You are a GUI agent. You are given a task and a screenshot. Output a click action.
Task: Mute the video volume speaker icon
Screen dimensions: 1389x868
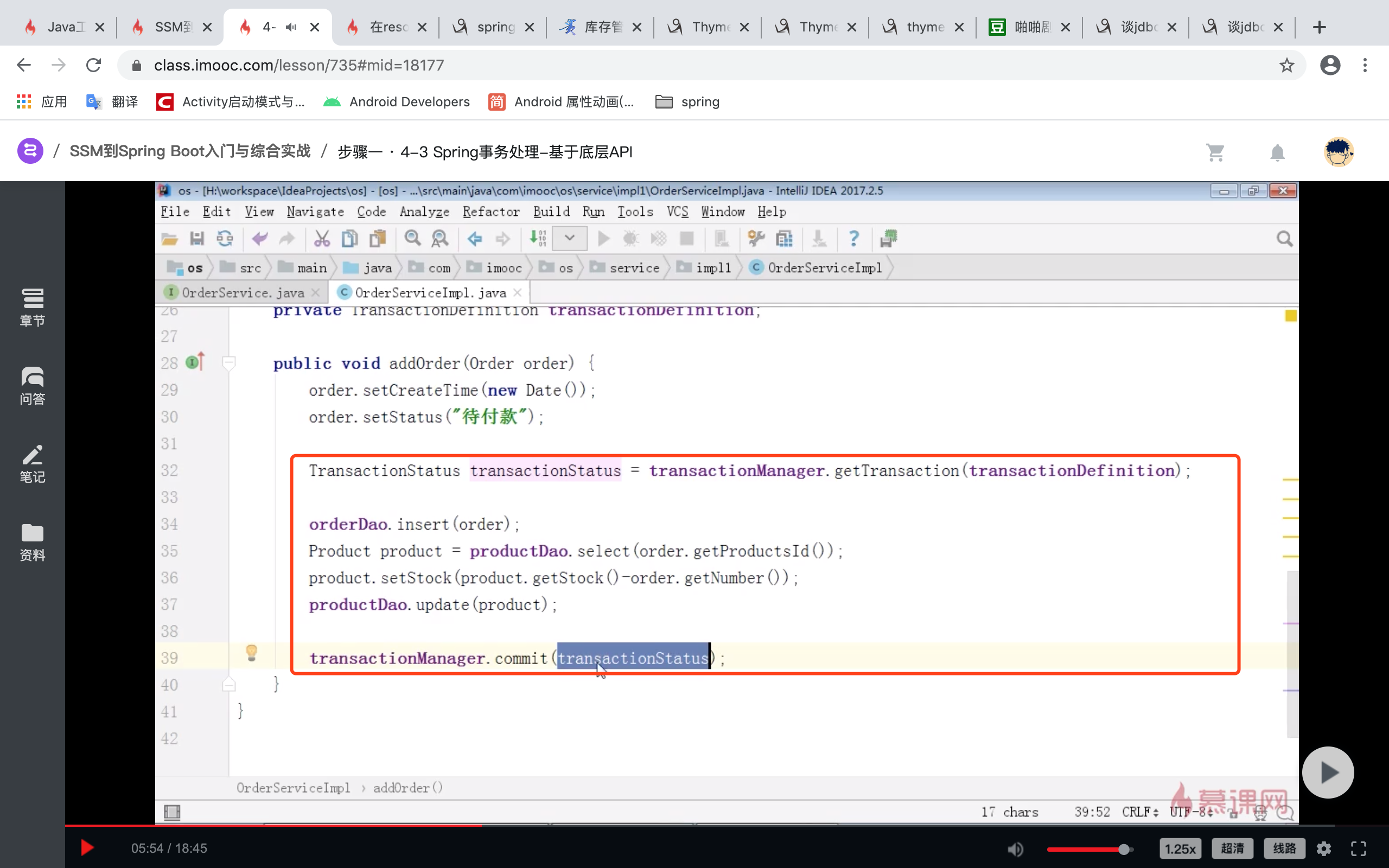(x=1015, y=848)
